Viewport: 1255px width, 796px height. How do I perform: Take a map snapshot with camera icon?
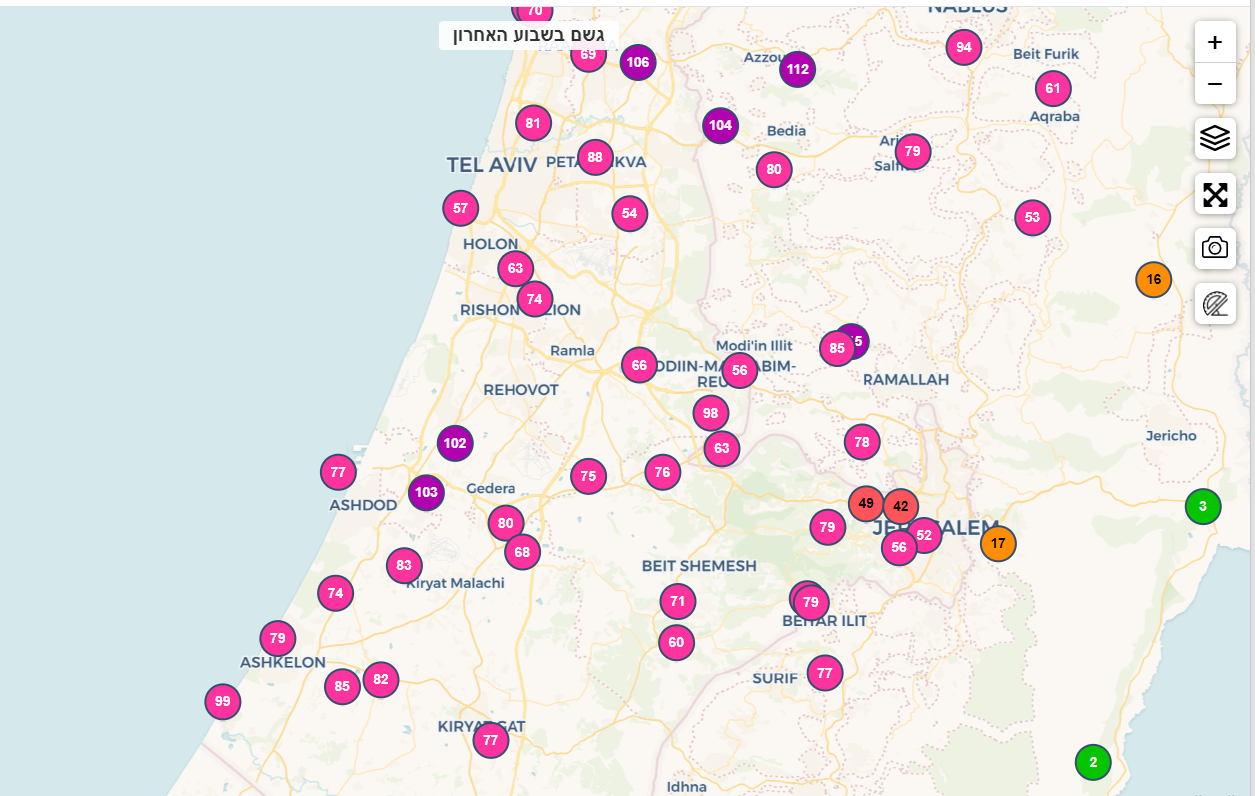(1215, 248)
